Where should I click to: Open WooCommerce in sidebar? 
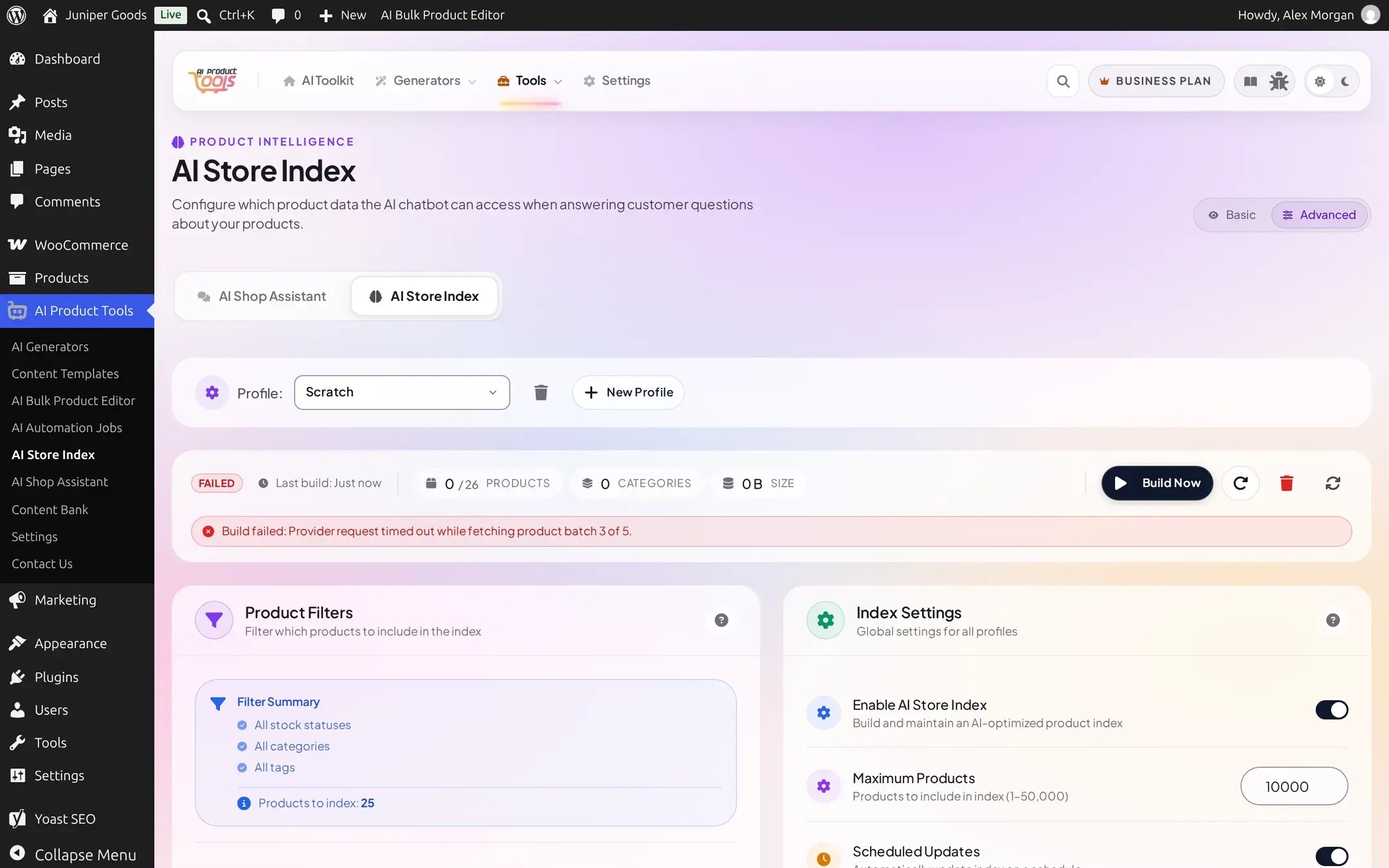pos(77,245)
